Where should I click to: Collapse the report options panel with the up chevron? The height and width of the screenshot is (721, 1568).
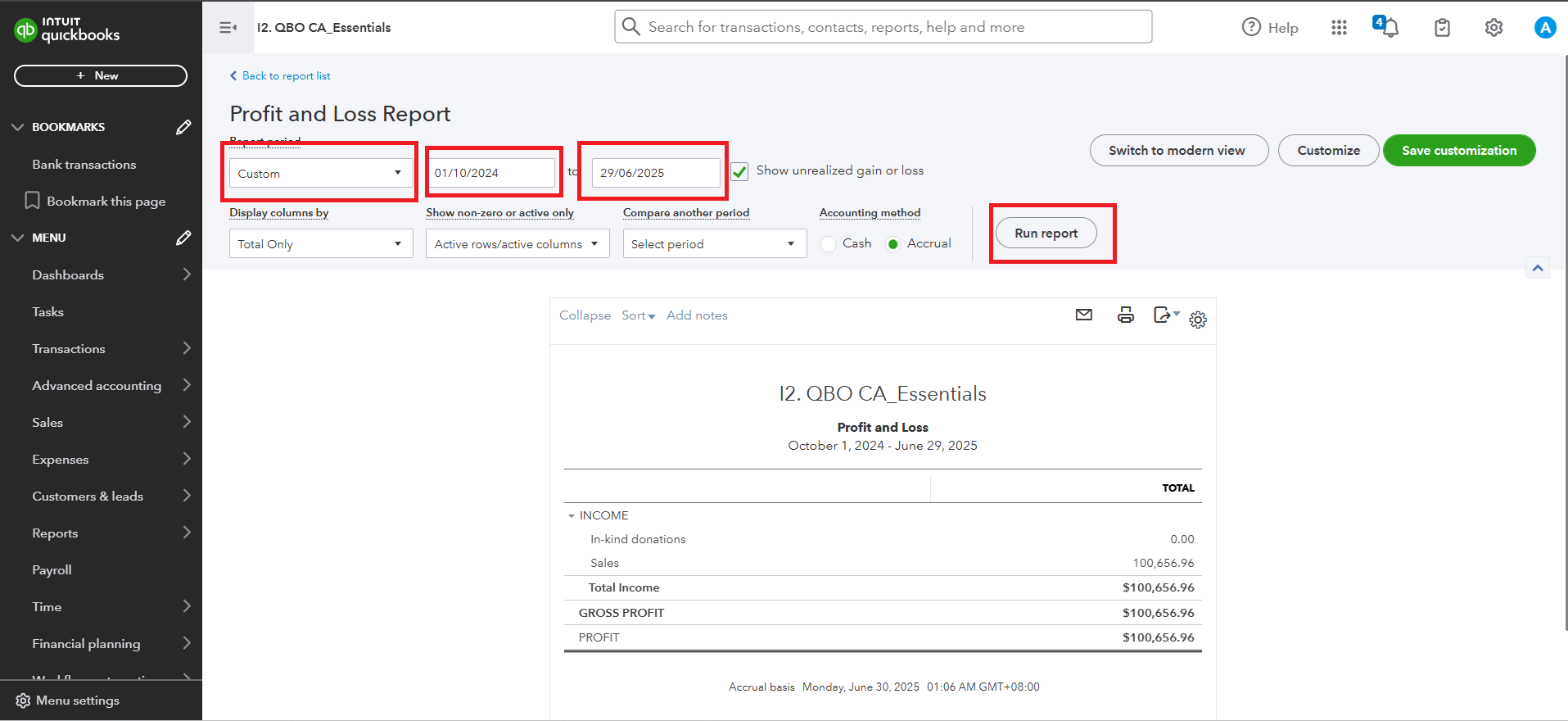tap(1538, 268)
